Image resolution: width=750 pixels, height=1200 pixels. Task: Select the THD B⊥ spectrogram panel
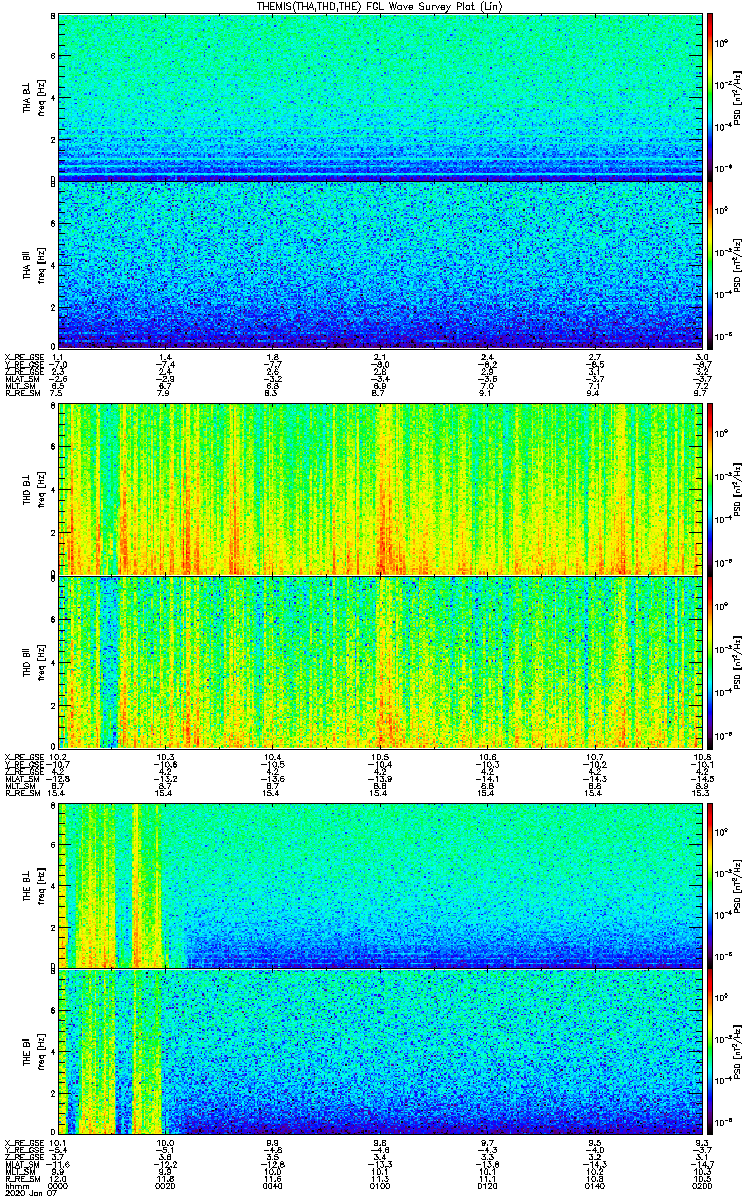[381, 489]
